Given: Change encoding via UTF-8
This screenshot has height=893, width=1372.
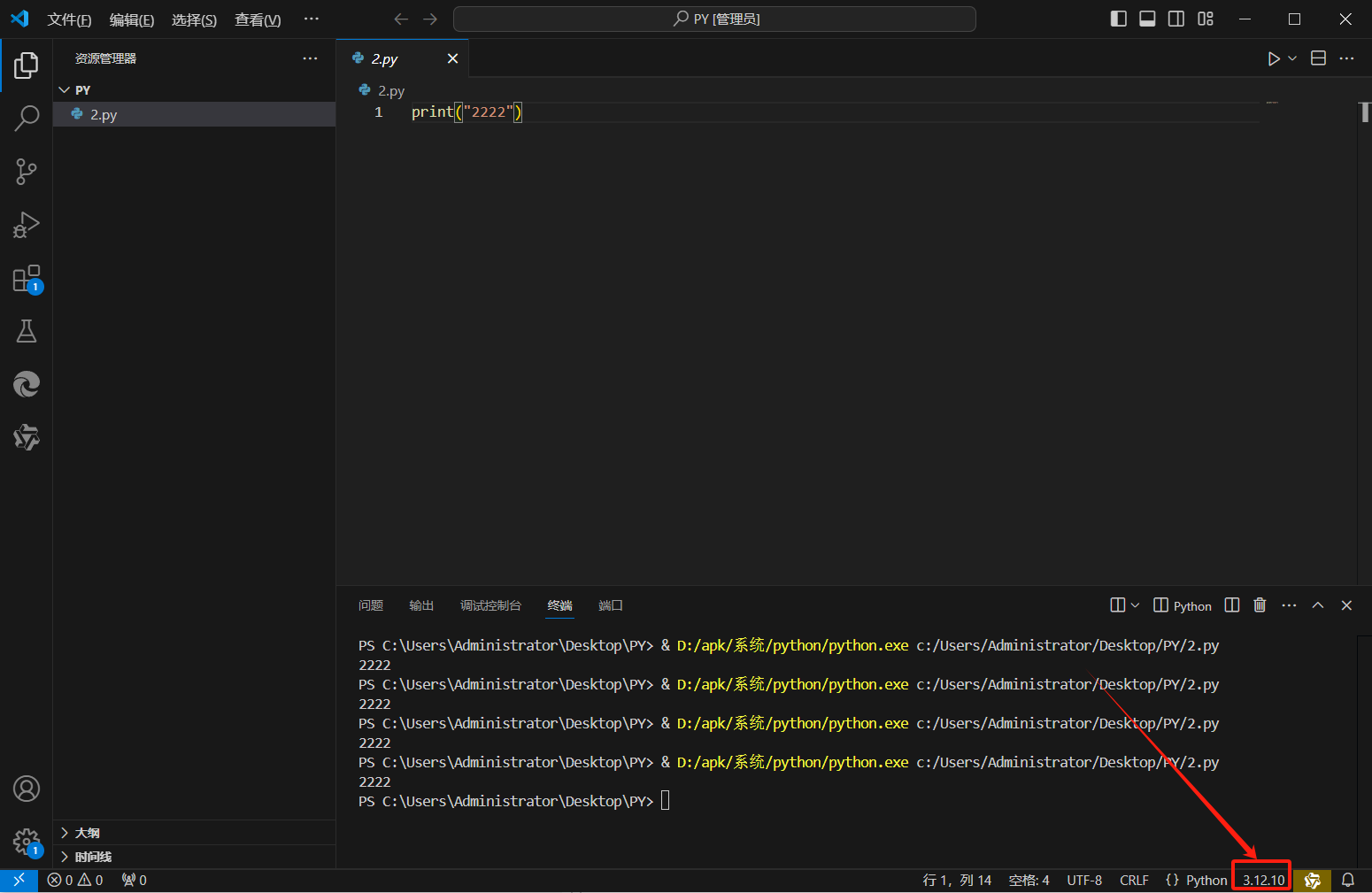Looking at the screenshot, I should (1084, 880).
